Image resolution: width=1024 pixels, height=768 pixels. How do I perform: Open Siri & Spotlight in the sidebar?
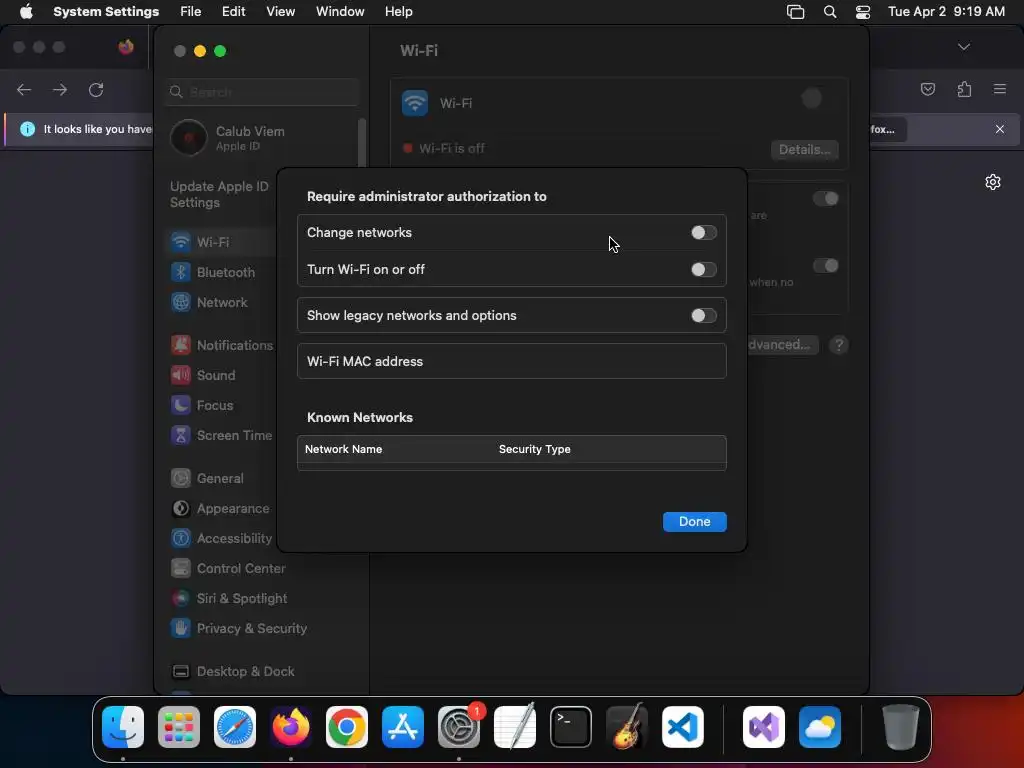click(229, 598)
